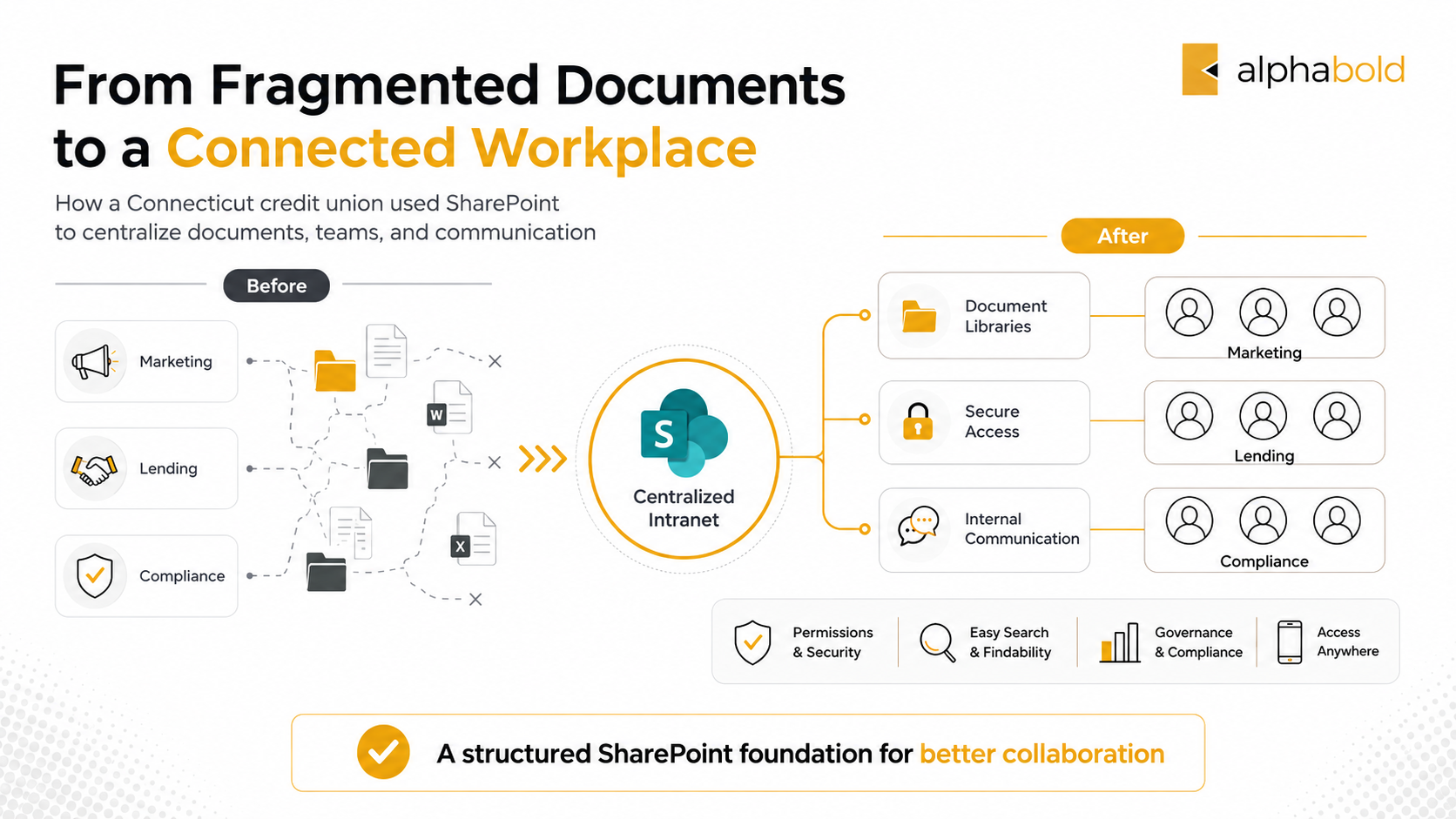This screenshot has height=819, width=1456.
Task: Click the SharePoint logo in the circle
Action: [684, 433]
